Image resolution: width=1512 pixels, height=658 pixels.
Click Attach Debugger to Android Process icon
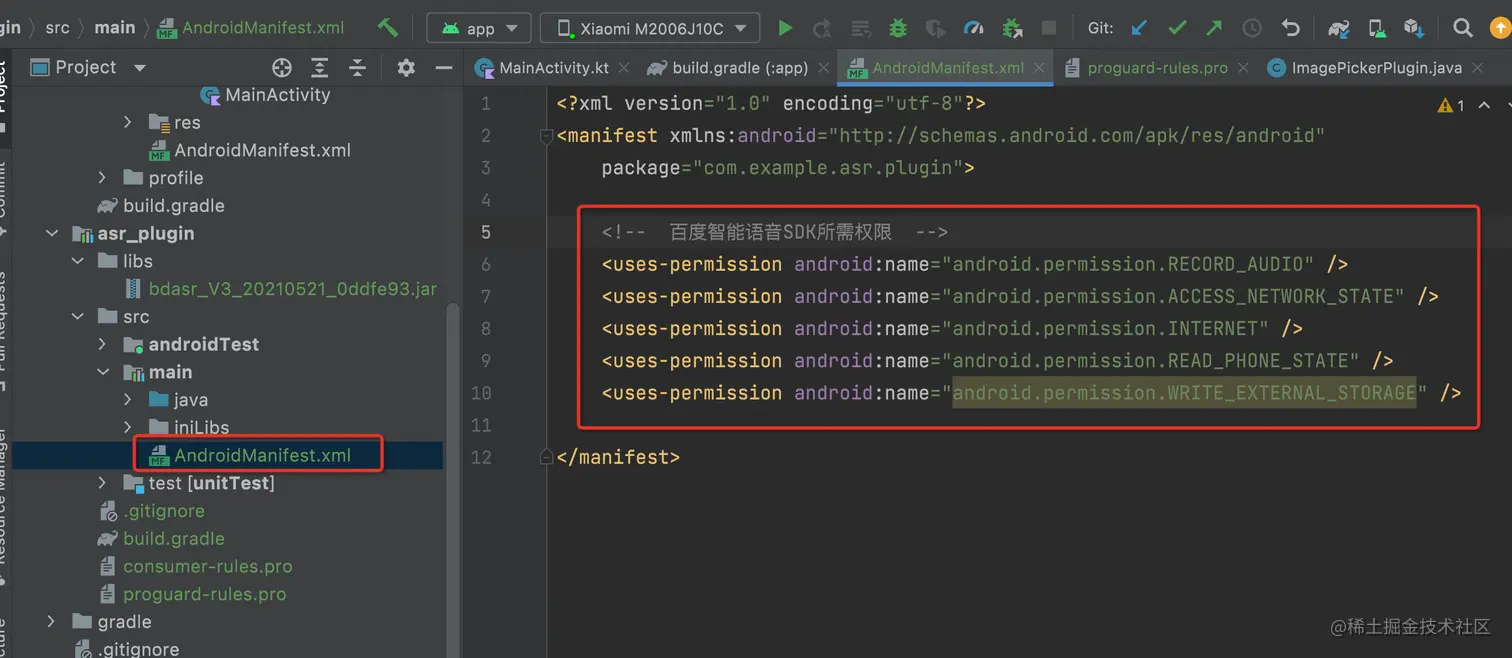[1011, 28]
